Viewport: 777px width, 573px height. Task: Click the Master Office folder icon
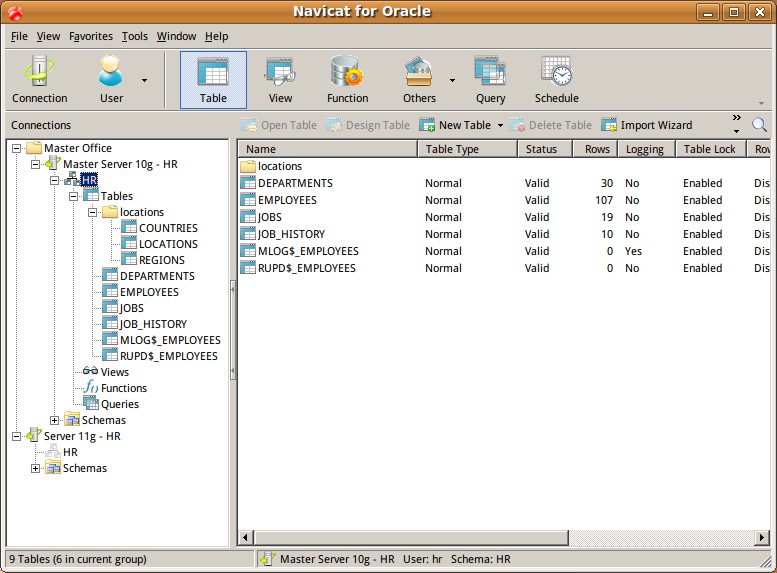pyautogui.click(x=34, y=147)
